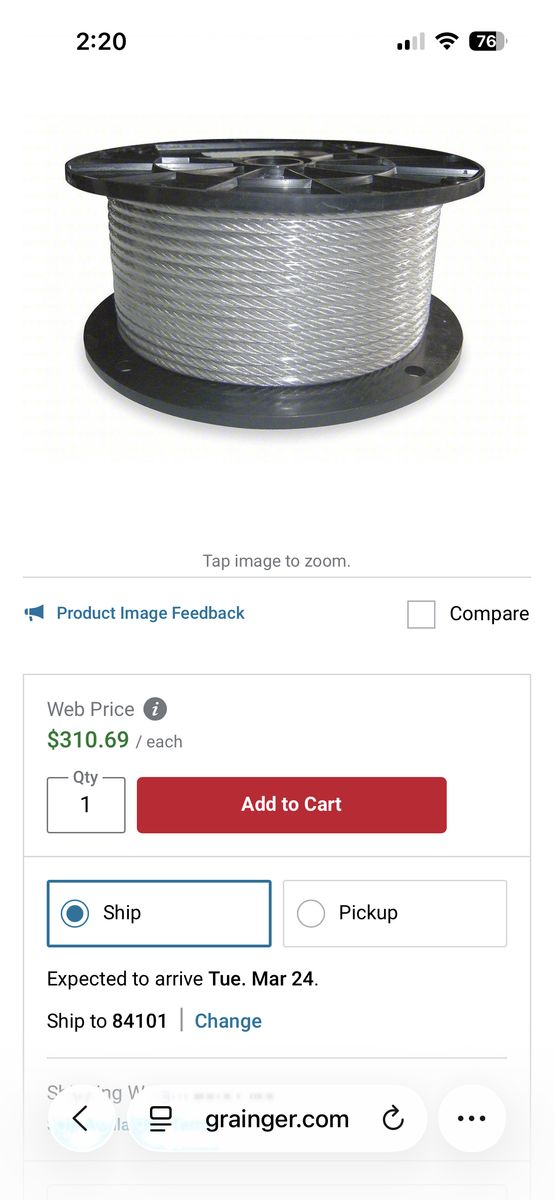This screenshot has width=554, height=1200.
Task: Open the browser tabs icon
Action: [x=160, y=1118]
